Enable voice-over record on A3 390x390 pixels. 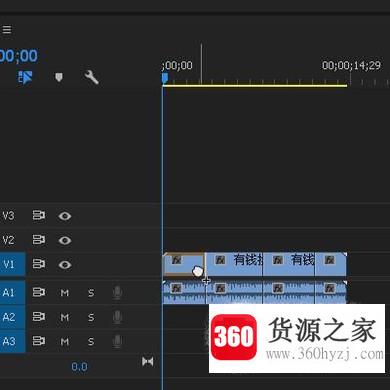(x=117, y=342)
